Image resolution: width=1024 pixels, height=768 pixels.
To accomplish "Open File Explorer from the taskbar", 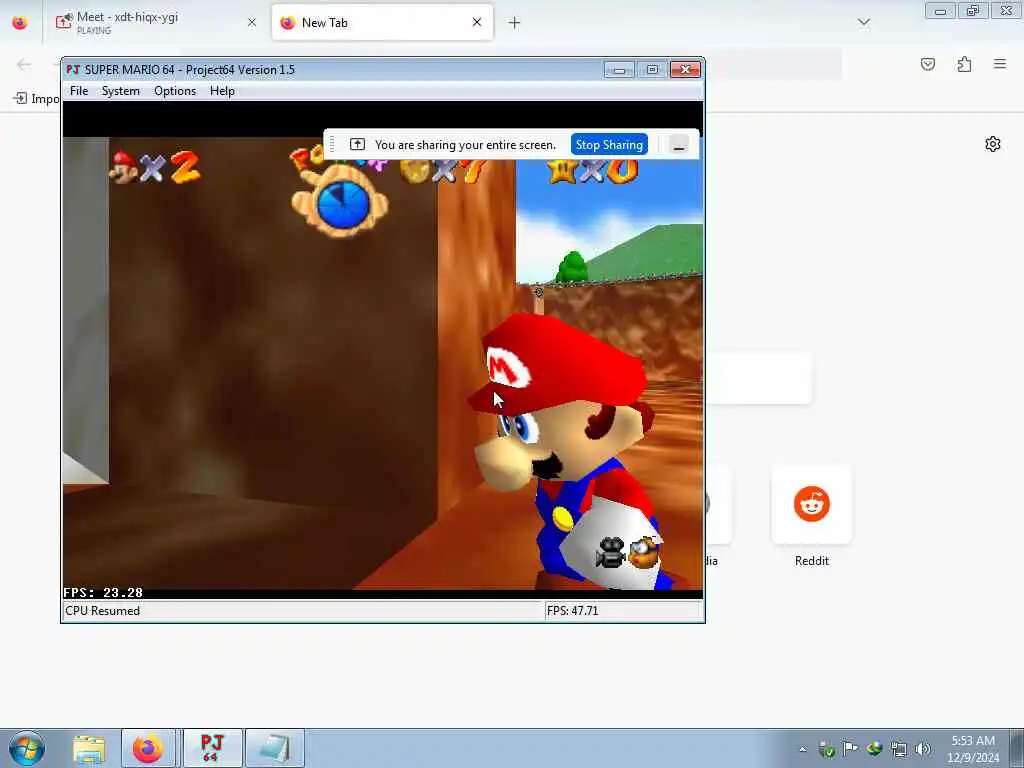I will [89, 748].
